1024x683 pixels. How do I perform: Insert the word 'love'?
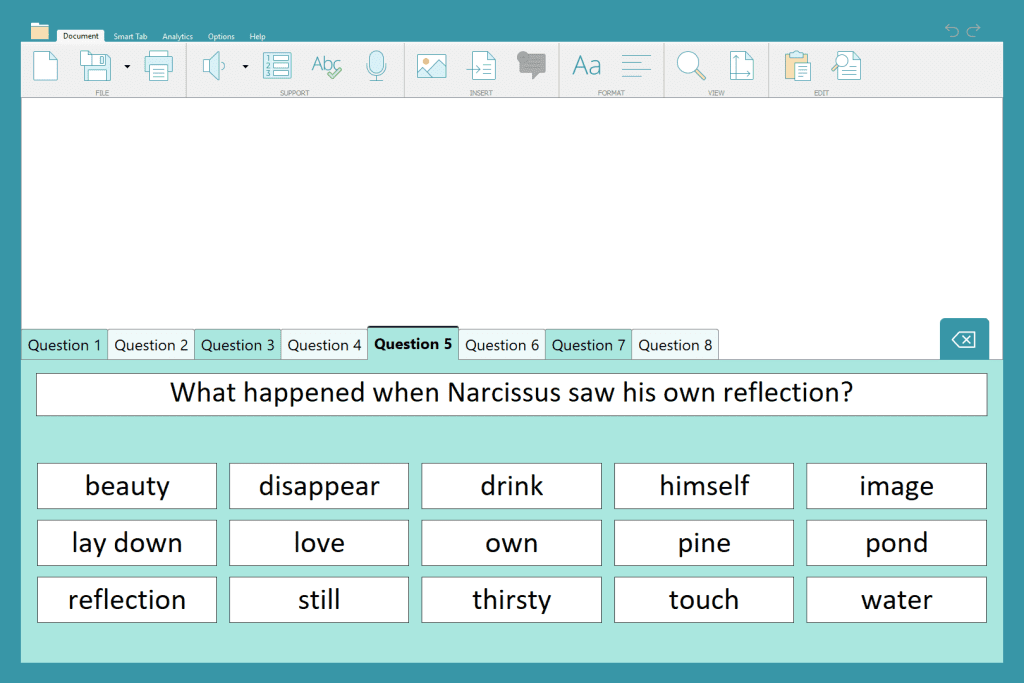tap(319, 543)
